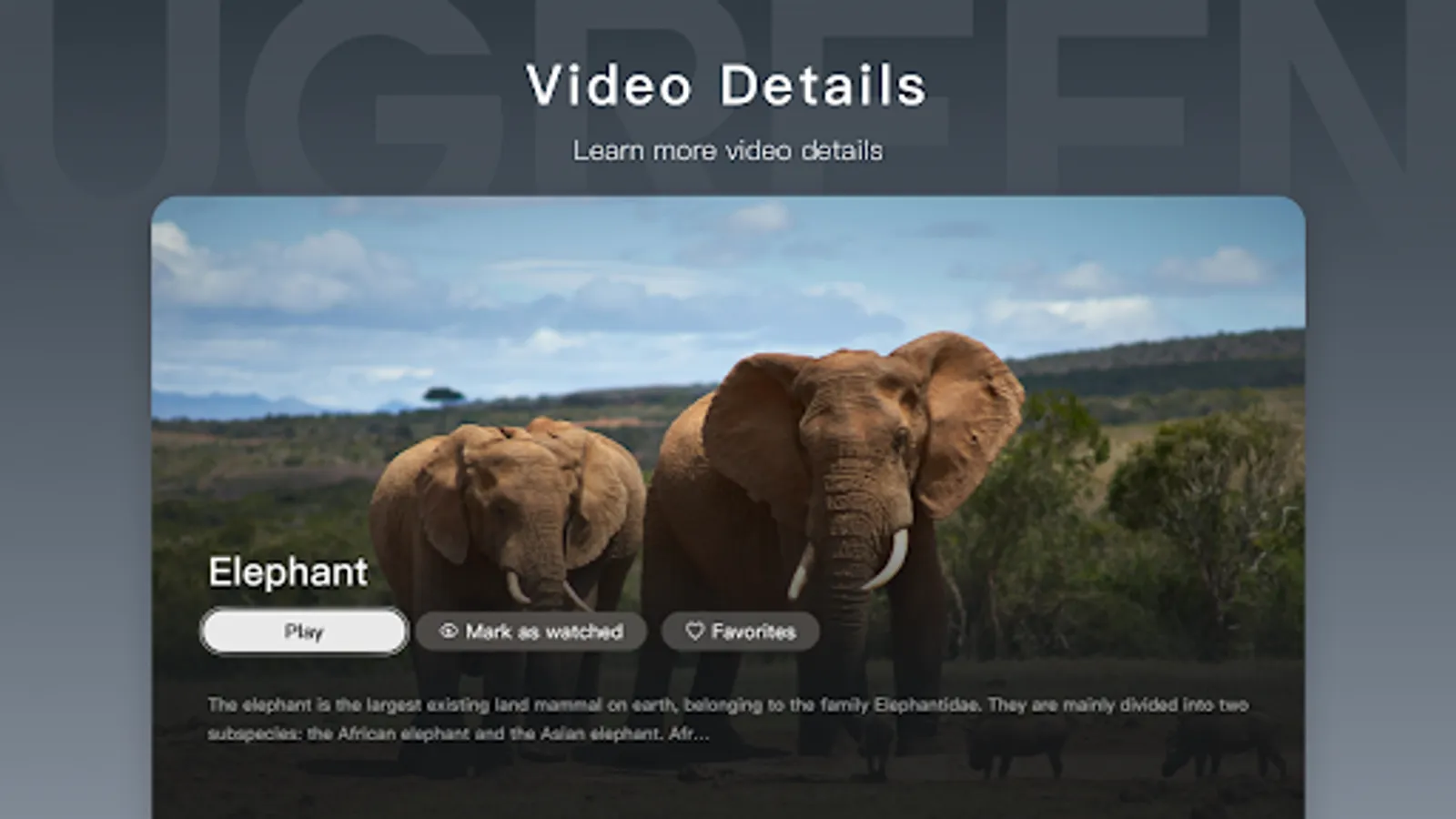This screenshot has height=819, width=1456.
Task: Click the rounded Play control
Action: coord(303,630)
